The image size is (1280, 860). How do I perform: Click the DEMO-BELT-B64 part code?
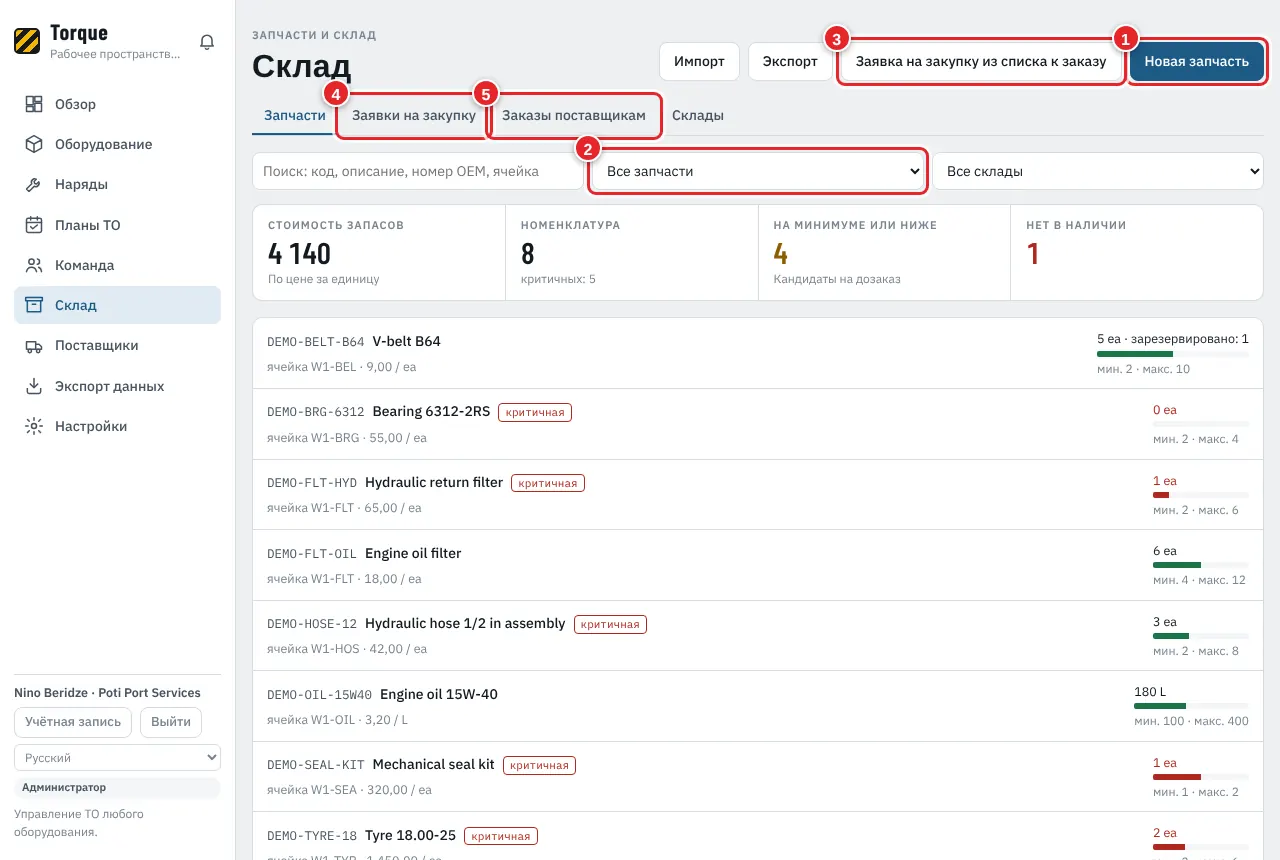point(316,342)
